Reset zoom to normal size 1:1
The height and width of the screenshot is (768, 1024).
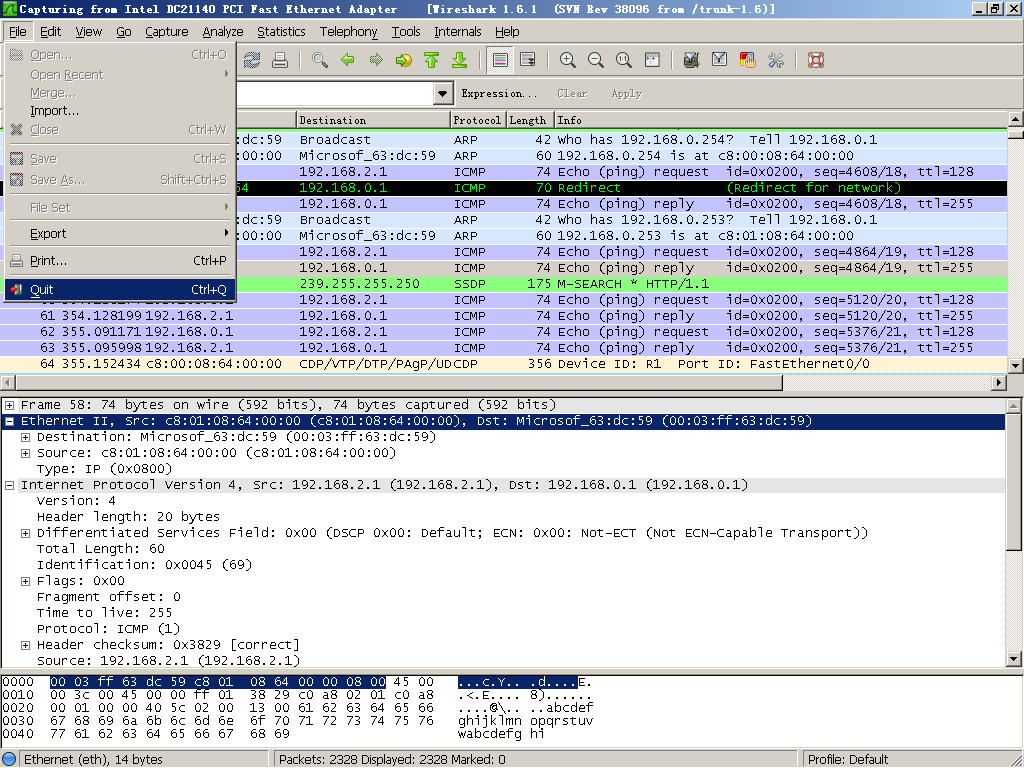tap(624, 60)
